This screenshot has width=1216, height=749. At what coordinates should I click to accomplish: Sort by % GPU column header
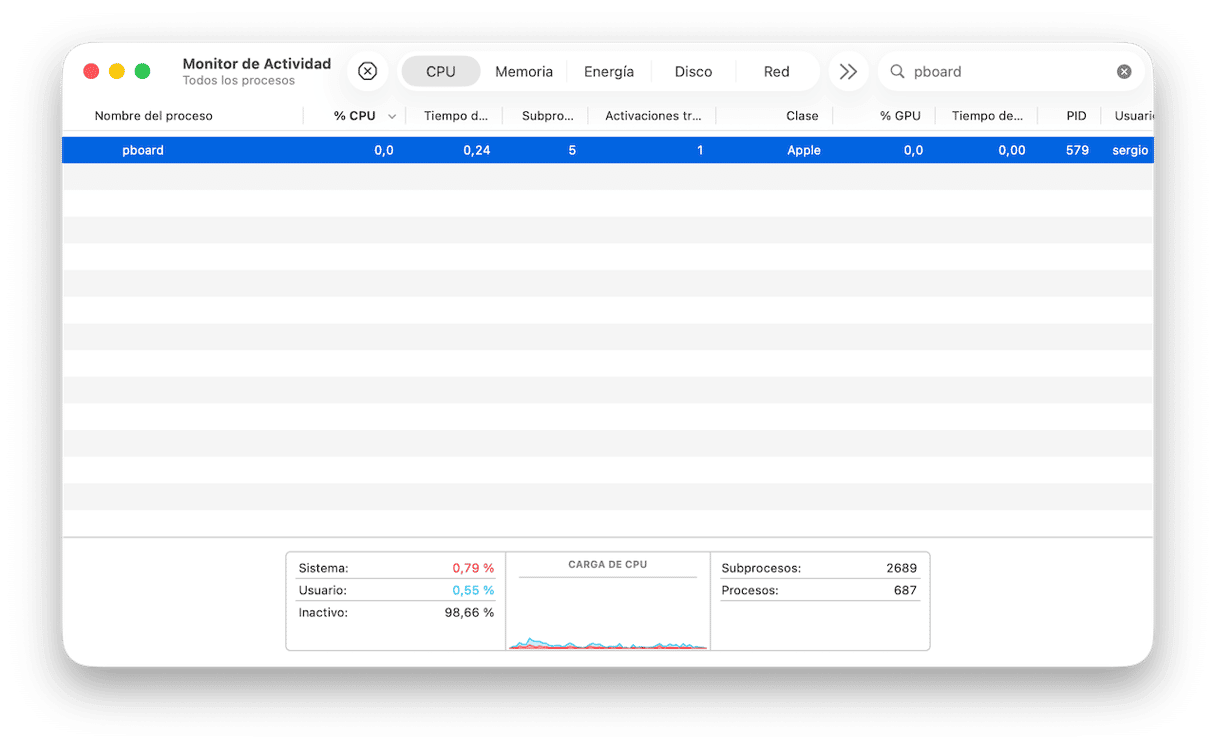[x=900, y=116]
